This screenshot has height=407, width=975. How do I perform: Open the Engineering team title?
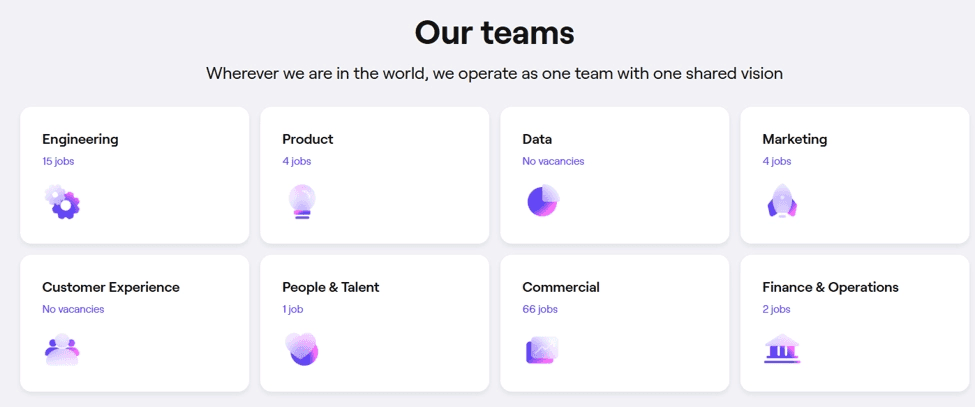point(80,139)
